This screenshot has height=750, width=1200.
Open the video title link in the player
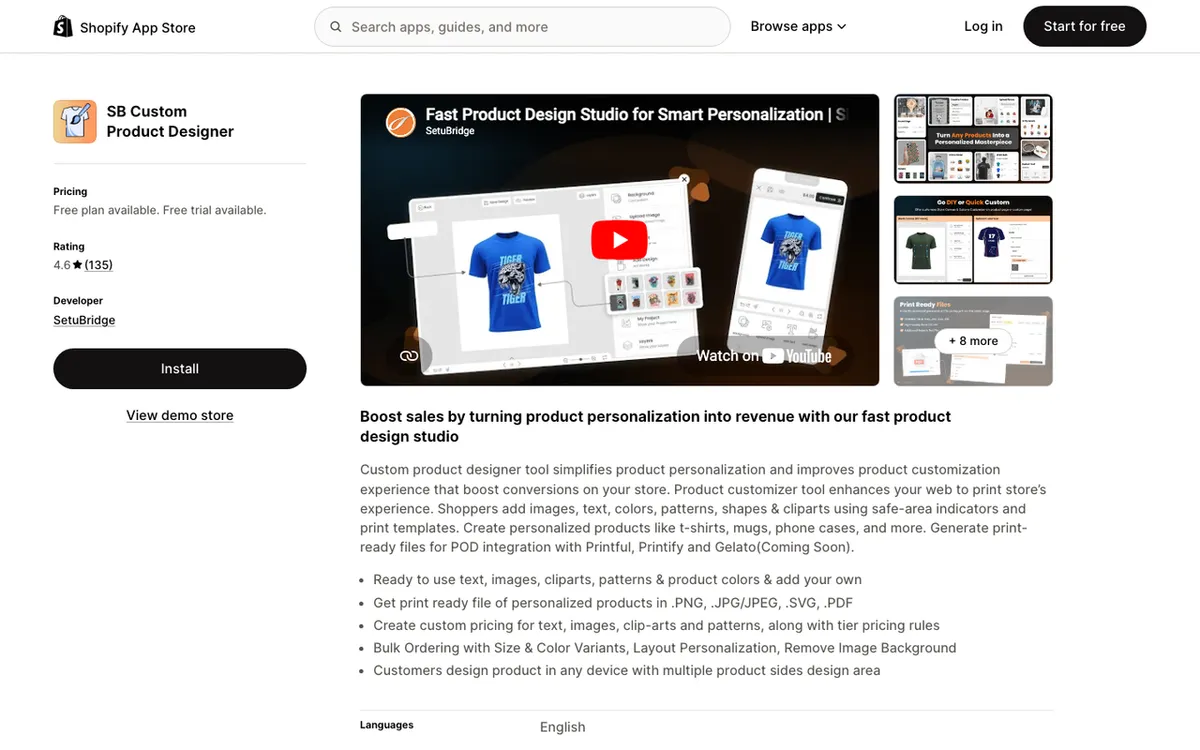[636, 115]
